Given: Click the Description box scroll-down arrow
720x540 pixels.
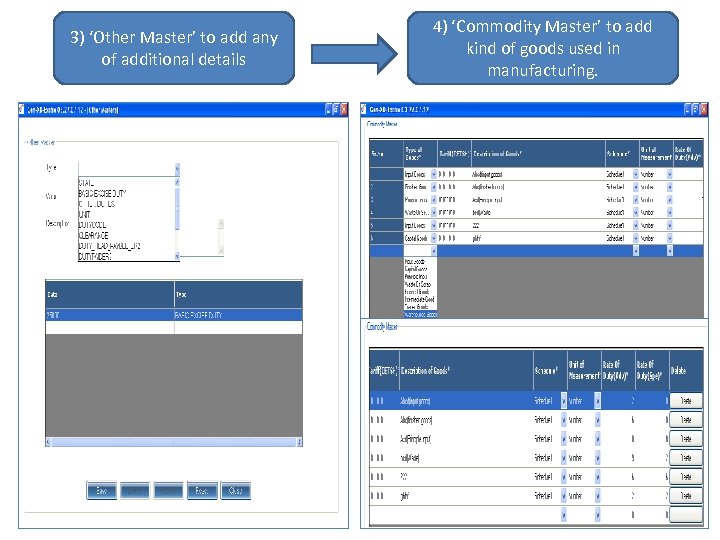Looking at the screenshot, I should (x=221, y=251).
